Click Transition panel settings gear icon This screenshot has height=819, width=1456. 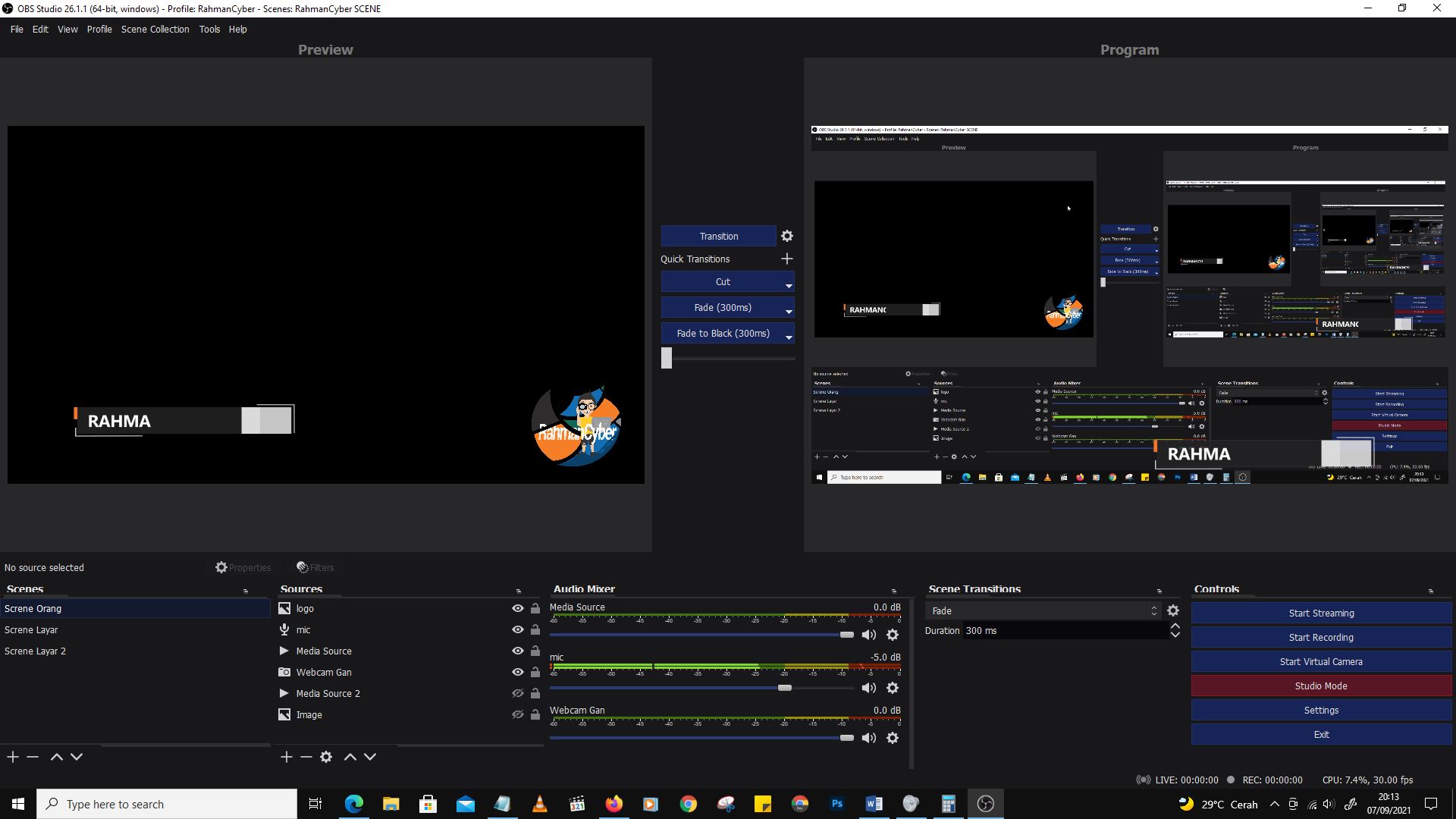(787, 235)
